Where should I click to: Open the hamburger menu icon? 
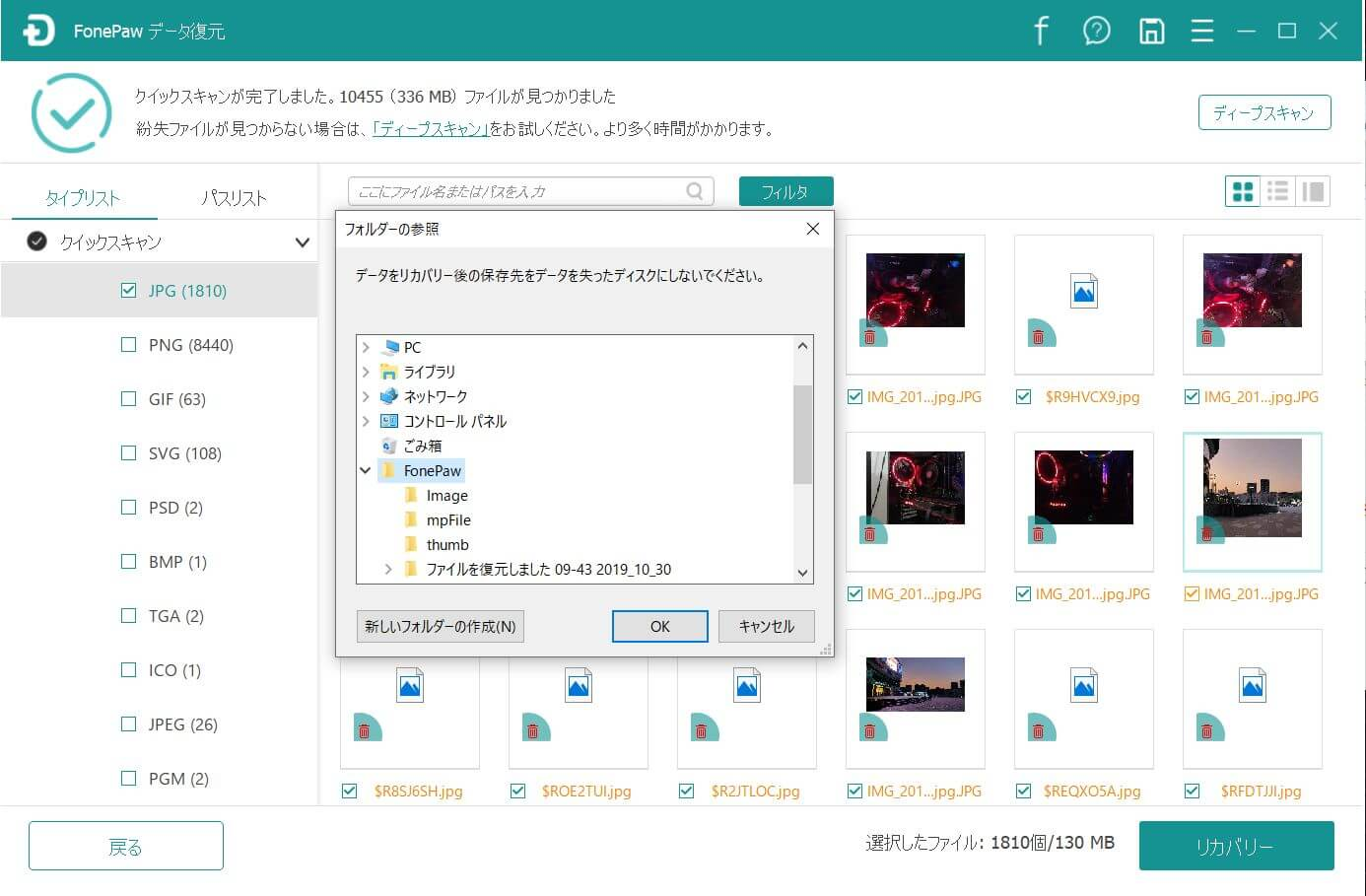point(1201,31)
